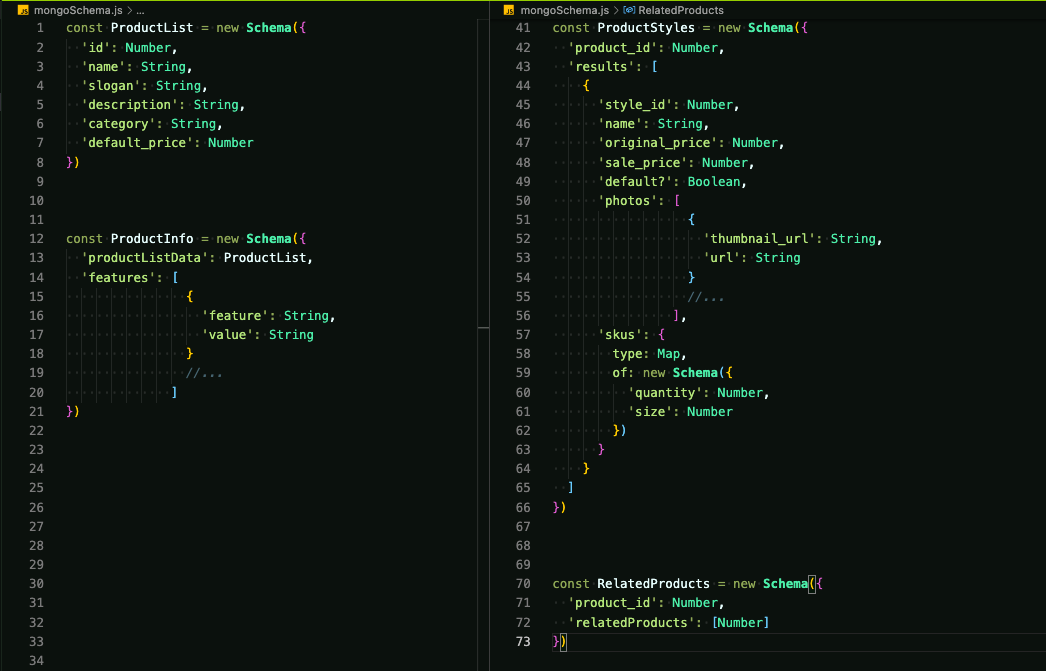Click the ProductStyles identifier on line 41

645,28
